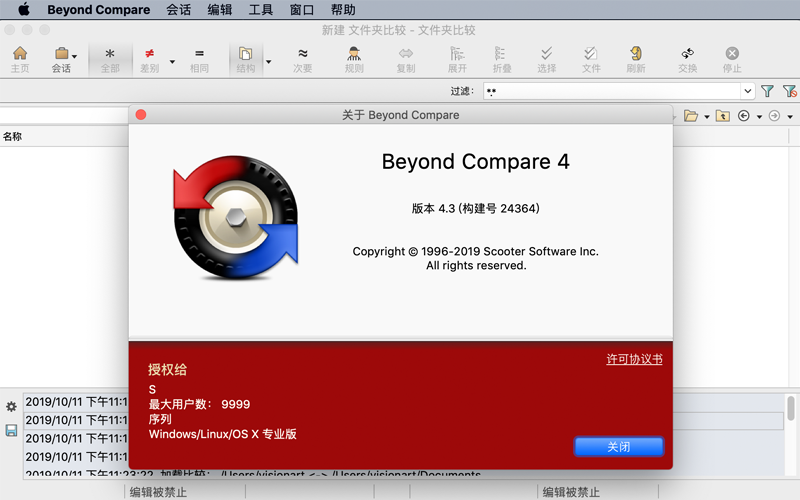Screen dimensions: 800x500
Task: Click the left '编辑被禁止' status bar text
Action: click(158, 492)
